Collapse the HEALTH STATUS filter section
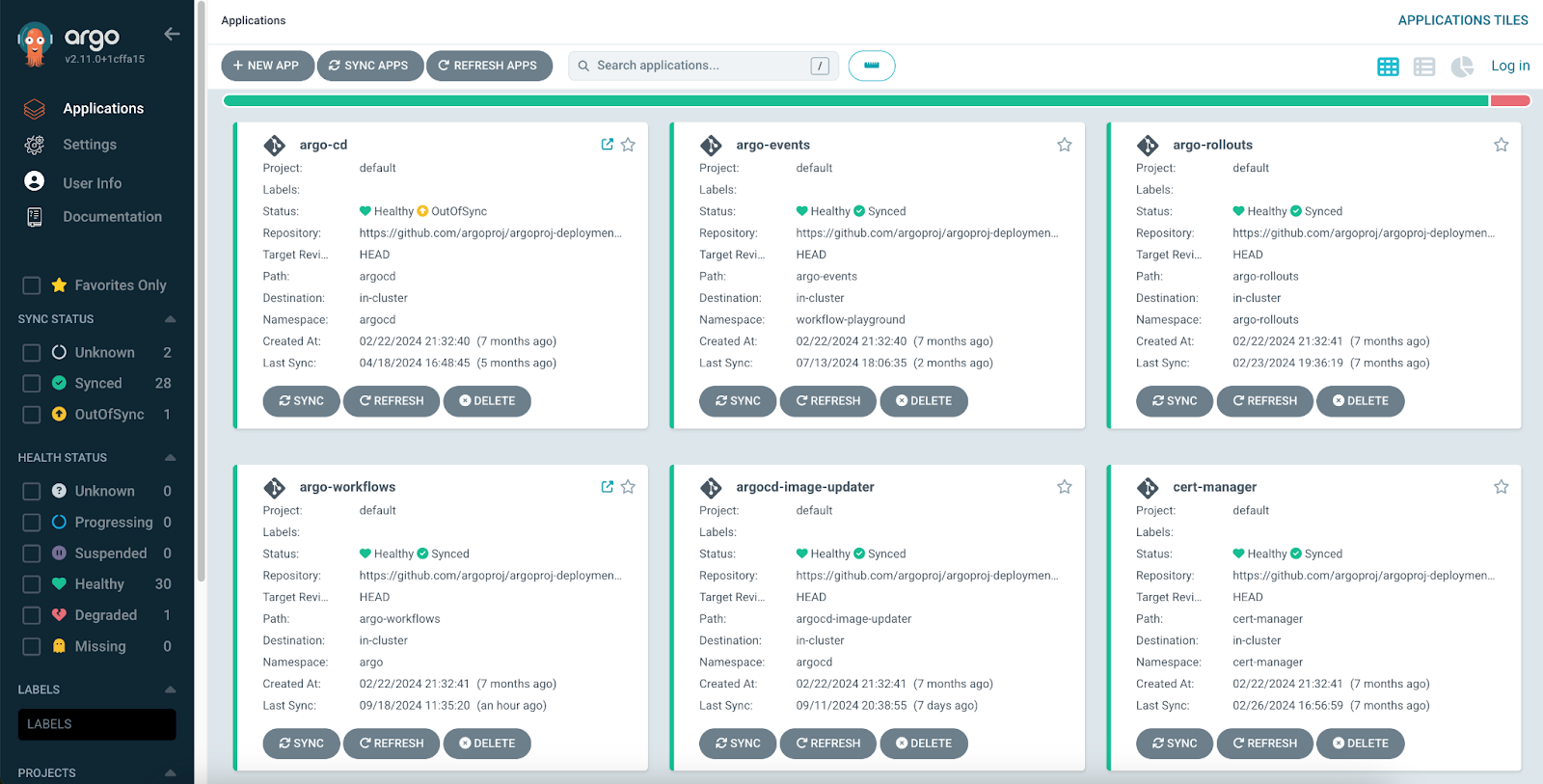This screenshot has width=1543, height=784. click(171, 458)
